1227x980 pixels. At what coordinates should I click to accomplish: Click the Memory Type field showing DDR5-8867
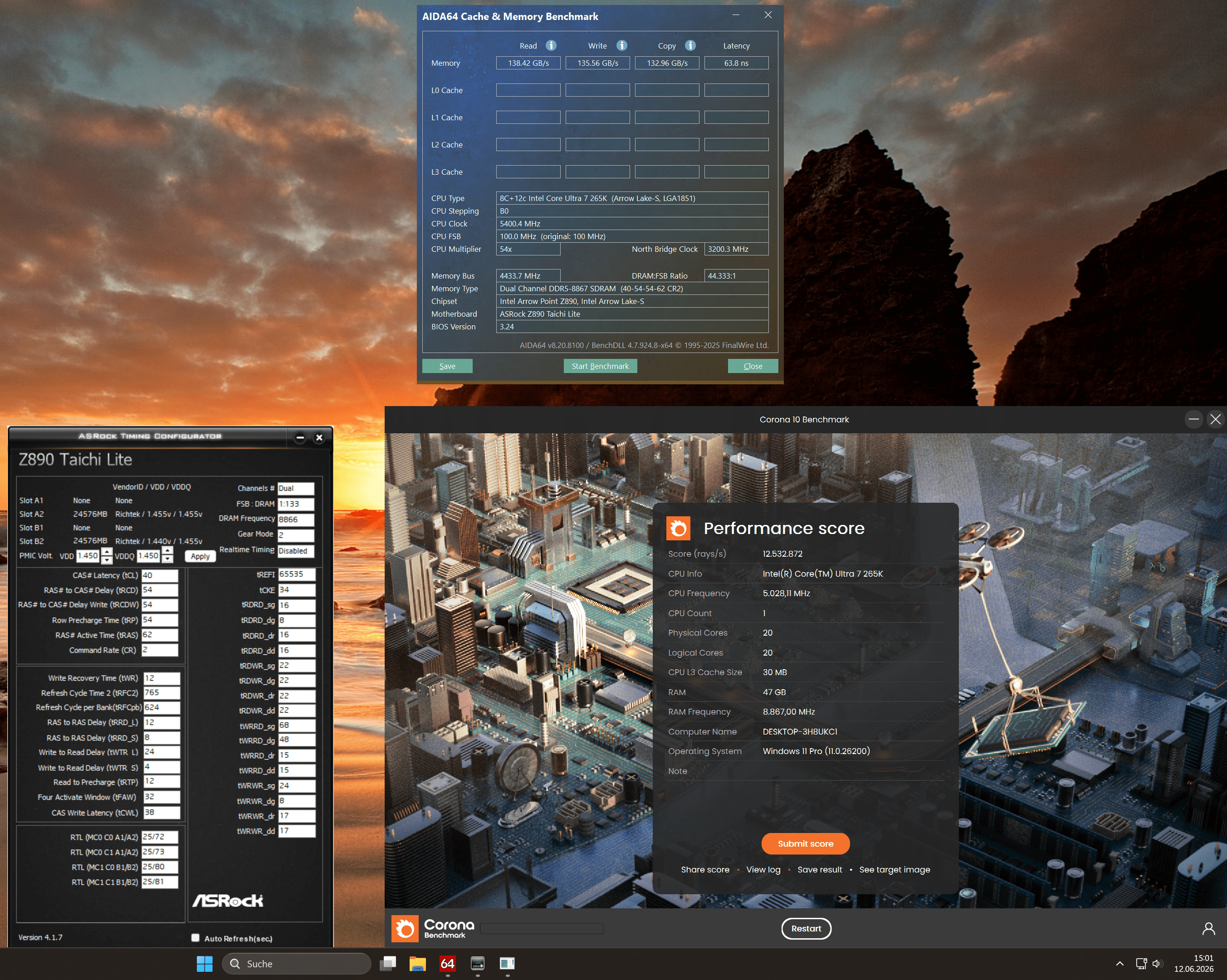click(x=632, y=289)
